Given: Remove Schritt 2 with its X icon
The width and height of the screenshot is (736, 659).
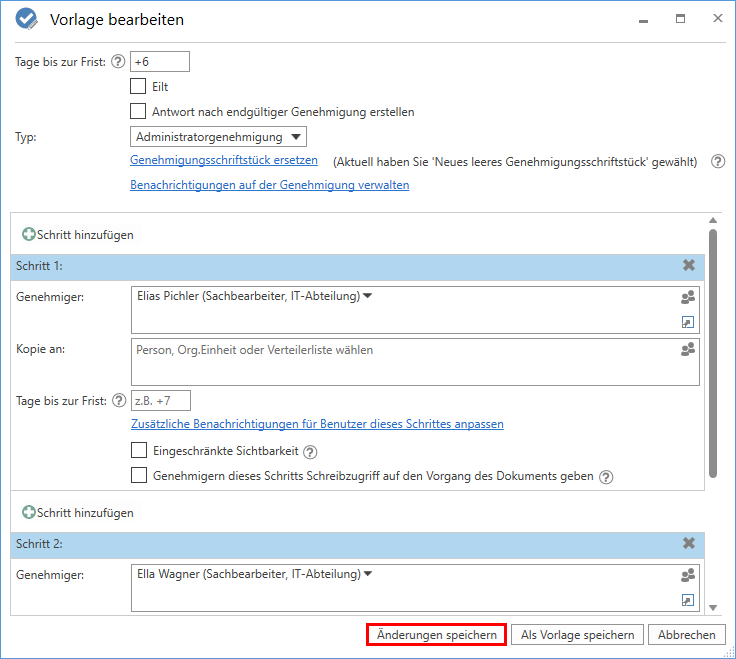Looking at the screenshot, I should 688,543.
